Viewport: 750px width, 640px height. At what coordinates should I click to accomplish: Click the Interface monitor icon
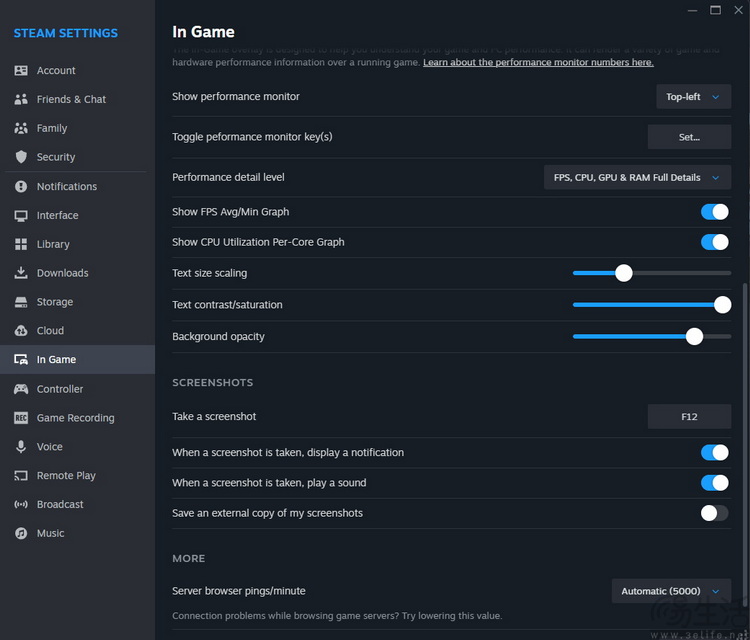(21, 216)
